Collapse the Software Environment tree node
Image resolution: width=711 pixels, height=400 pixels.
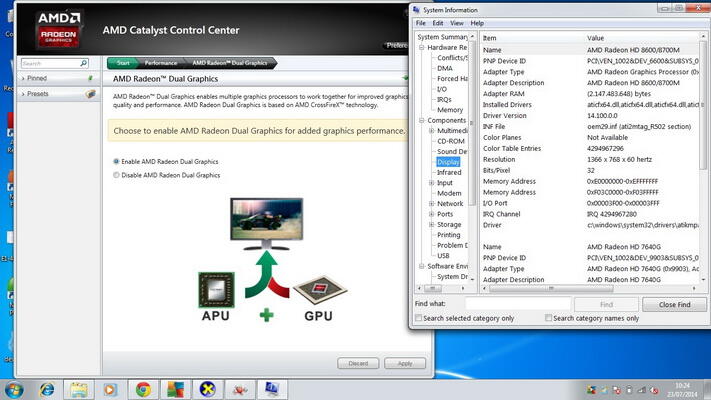(421, 266)
